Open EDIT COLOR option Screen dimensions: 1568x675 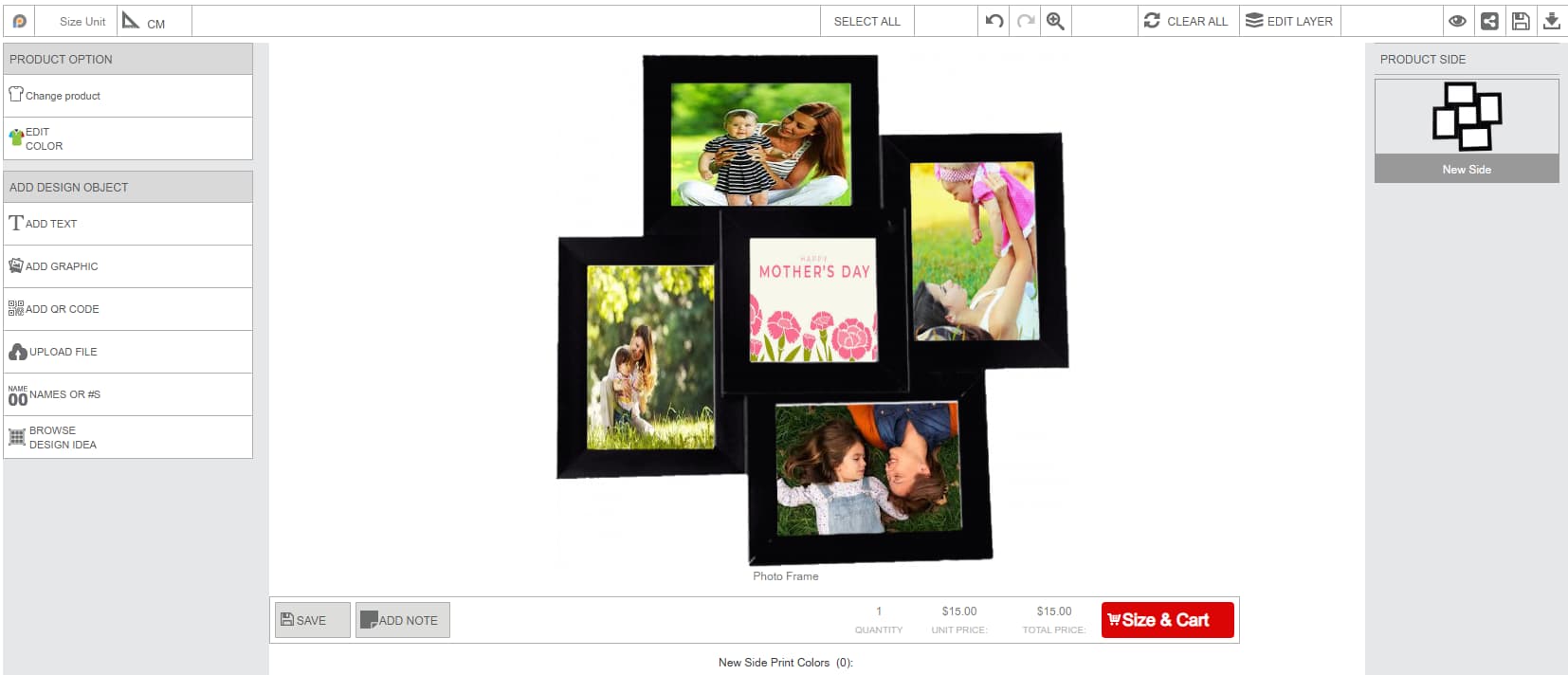pos(128,138)
